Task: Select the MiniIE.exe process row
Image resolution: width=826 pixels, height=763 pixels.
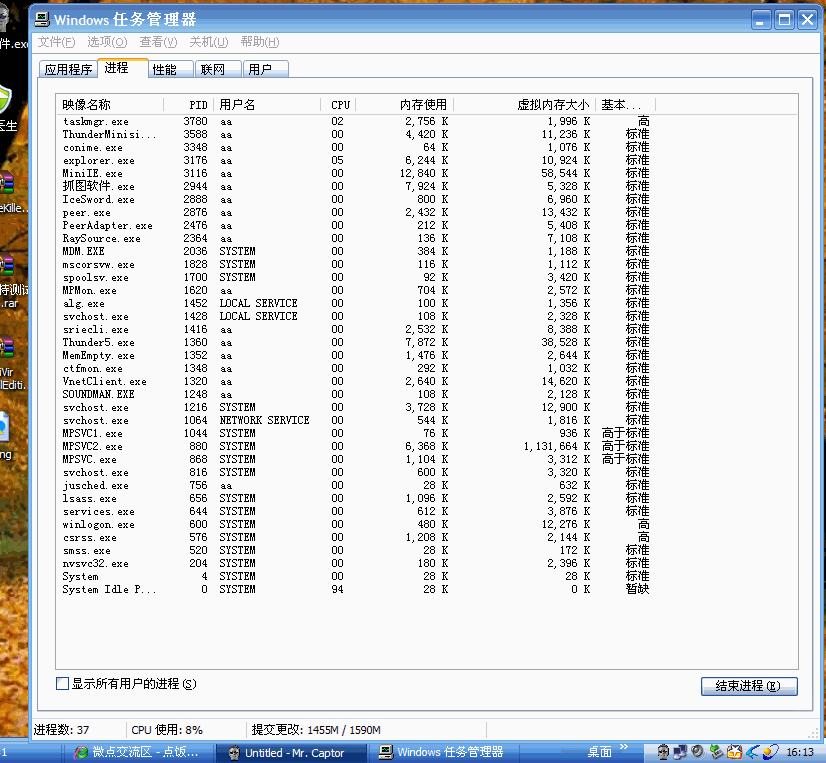Action: point(356,173)
